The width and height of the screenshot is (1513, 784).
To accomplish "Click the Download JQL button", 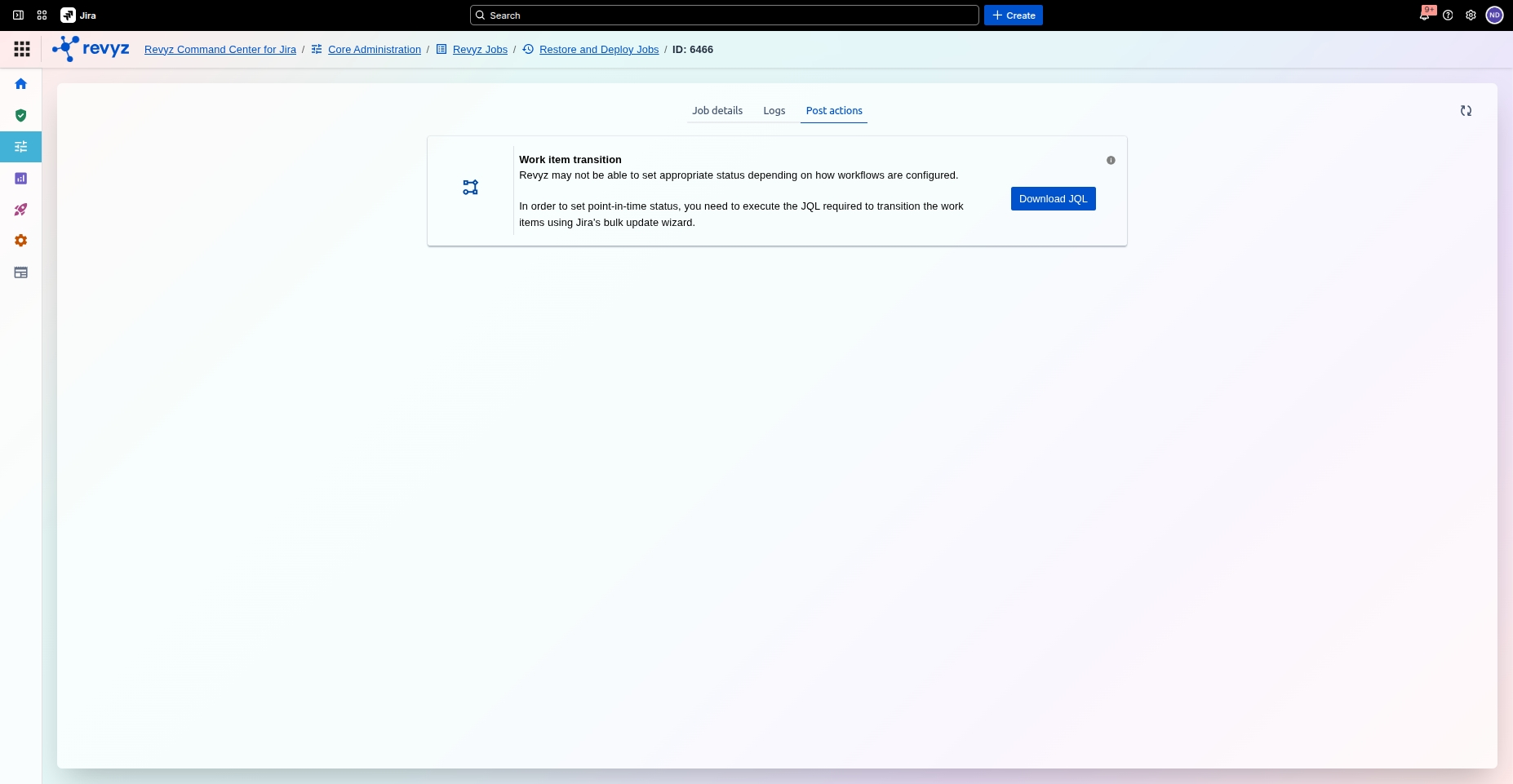I will point(1053,199).
